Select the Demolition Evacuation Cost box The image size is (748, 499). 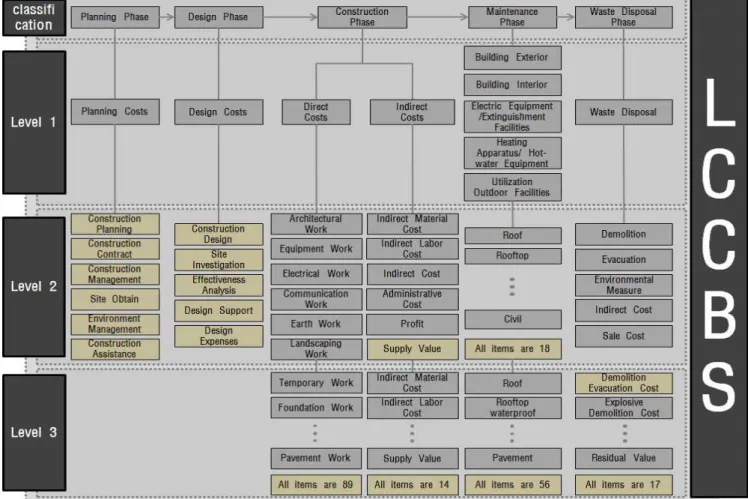point(623,383)
